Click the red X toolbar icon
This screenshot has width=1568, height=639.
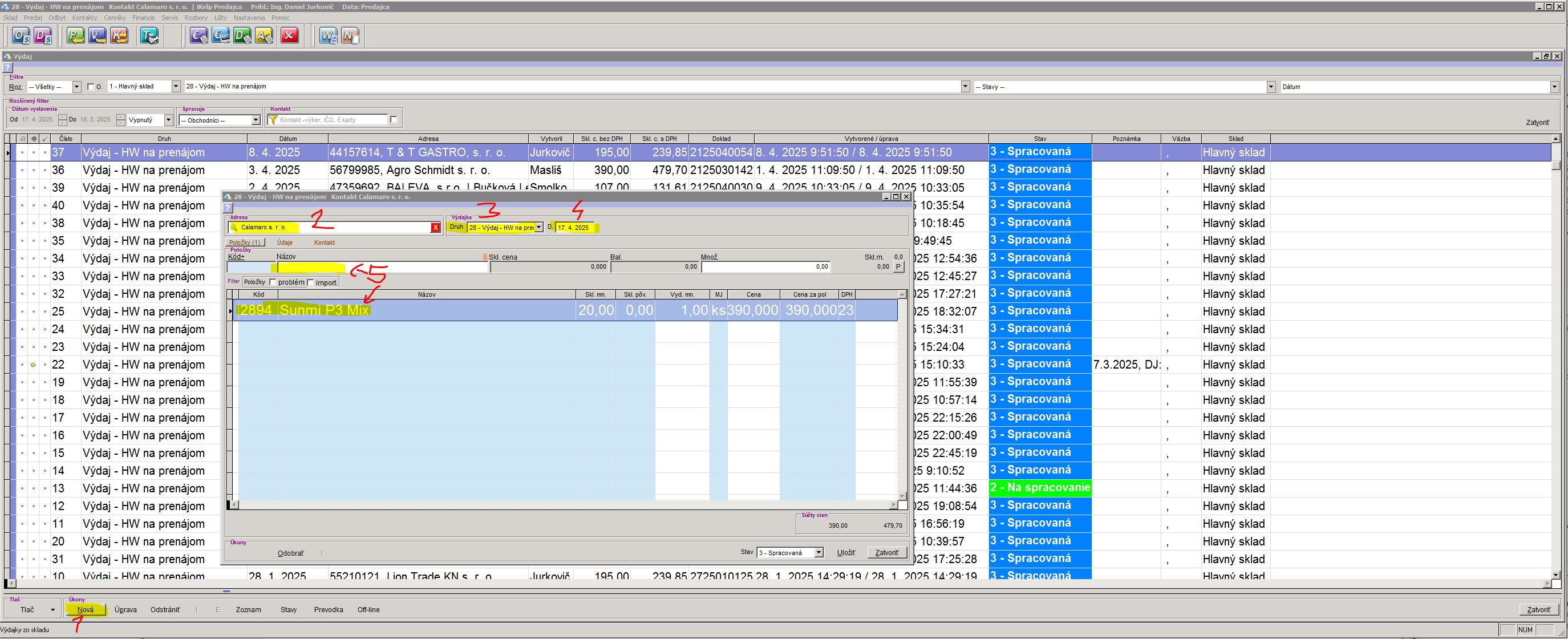point(290,36)
